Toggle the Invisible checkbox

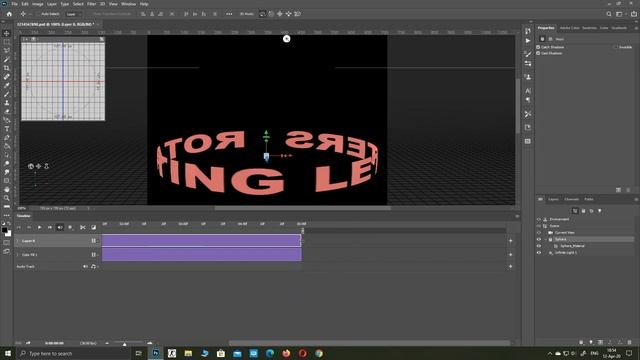click(x=615, y=47)
